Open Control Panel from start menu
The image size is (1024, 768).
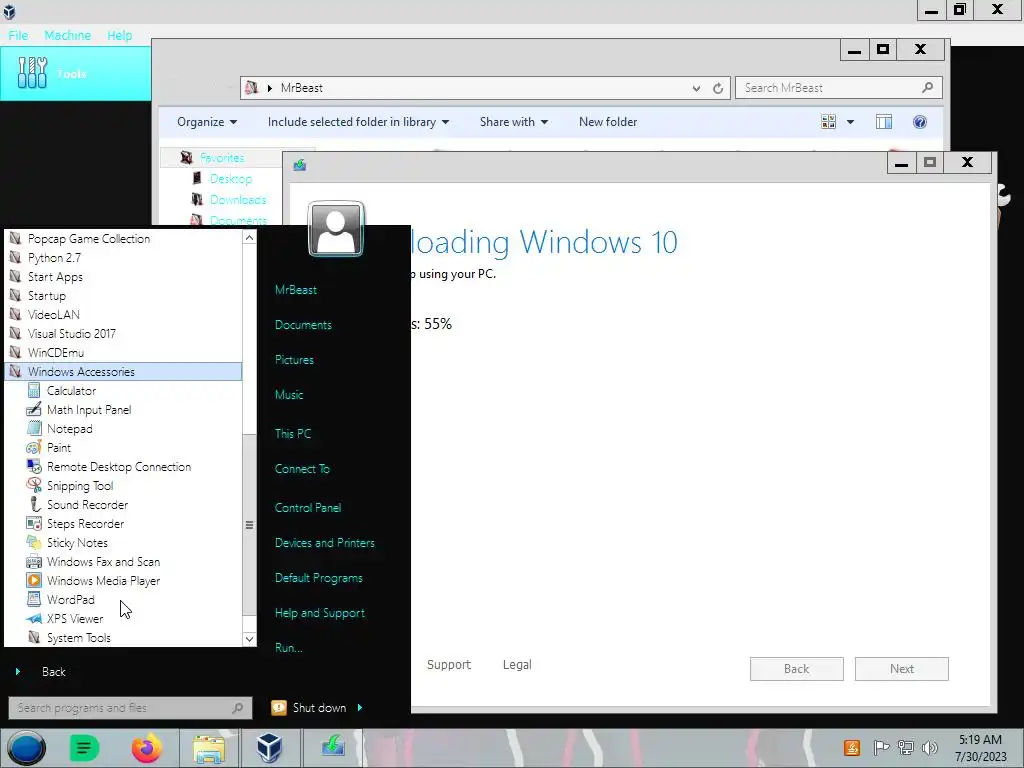click(x=308, y=507)
